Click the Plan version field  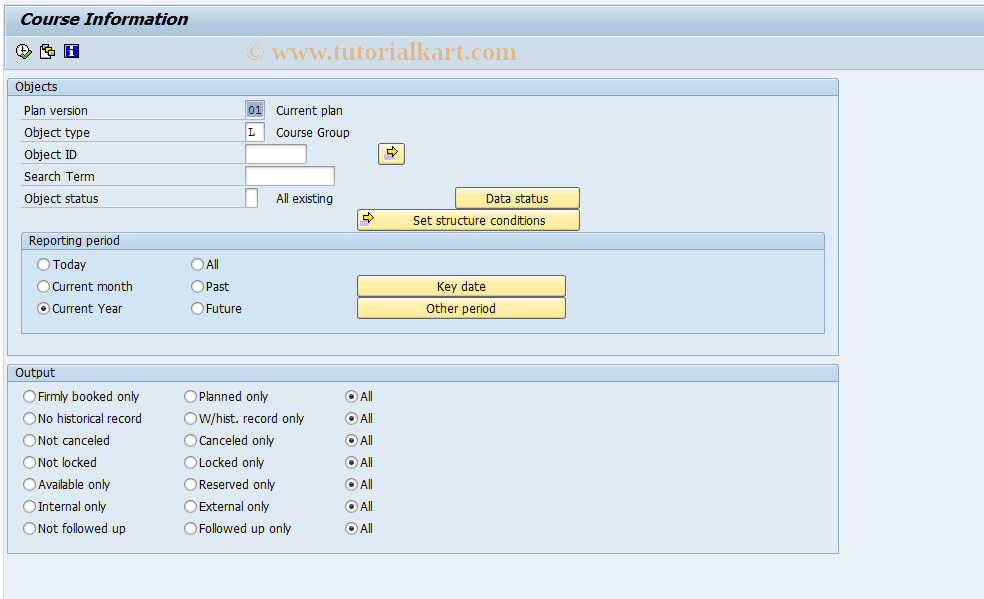[255, 110]
